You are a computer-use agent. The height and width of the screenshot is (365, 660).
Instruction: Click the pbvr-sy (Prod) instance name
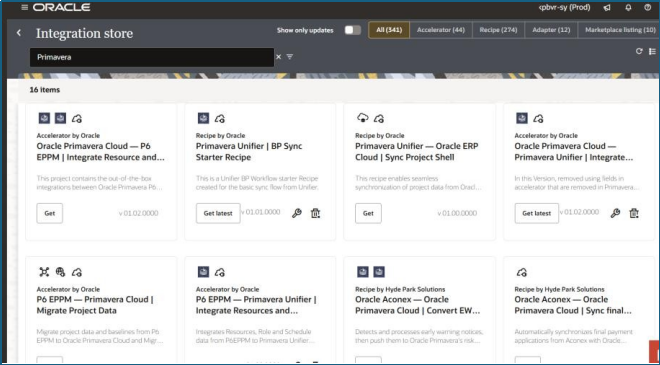point(564,8)
